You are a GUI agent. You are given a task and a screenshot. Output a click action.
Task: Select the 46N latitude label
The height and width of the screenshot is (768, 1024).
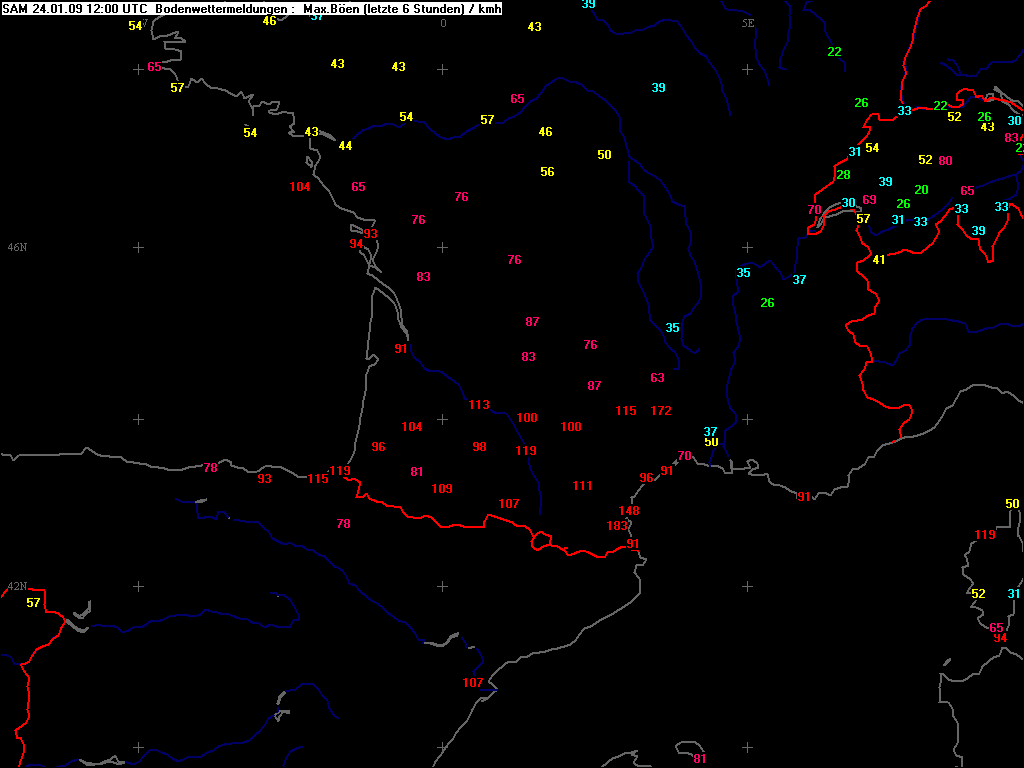(17, 247)
